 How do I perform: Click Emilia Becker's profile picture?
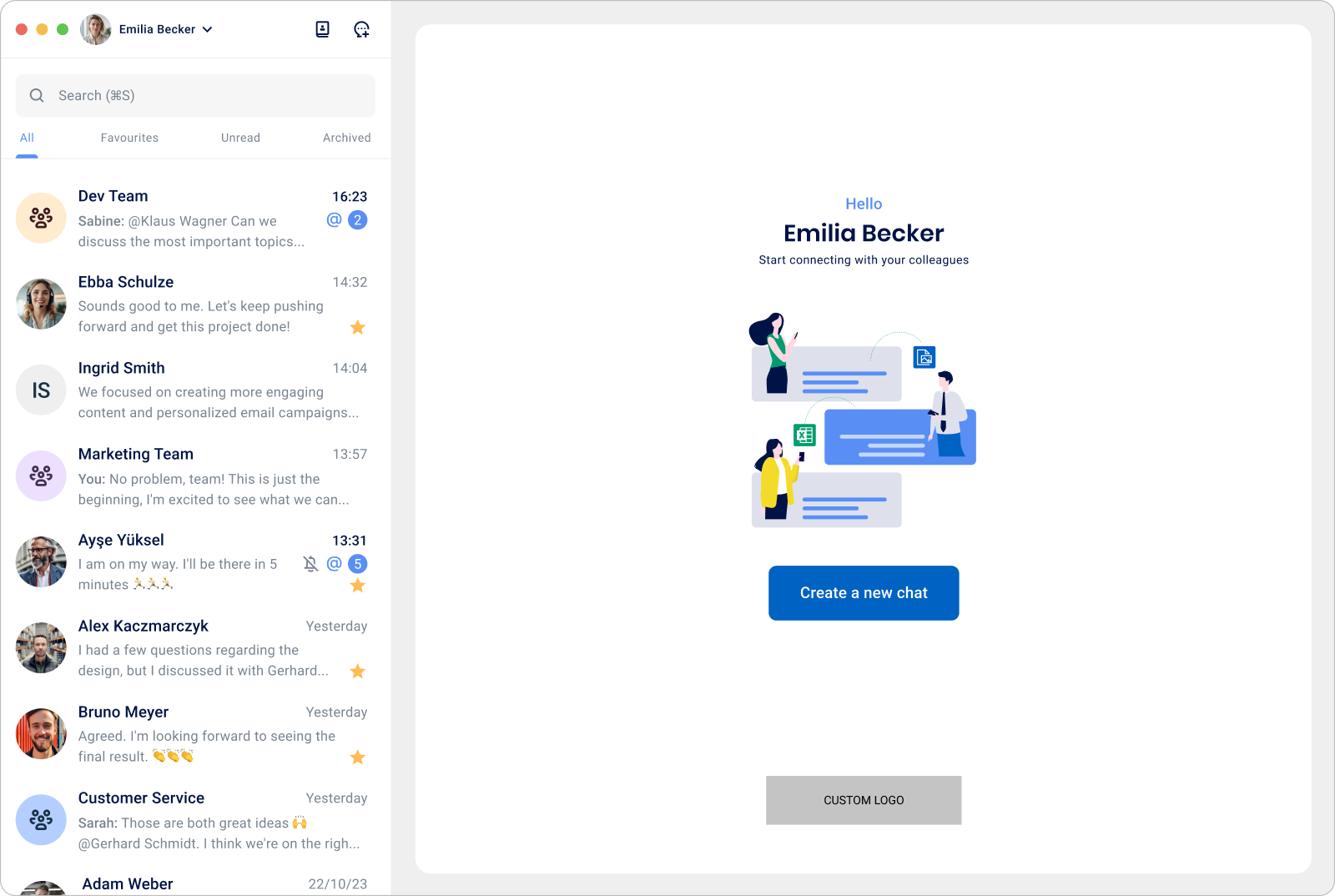[96, 29]
